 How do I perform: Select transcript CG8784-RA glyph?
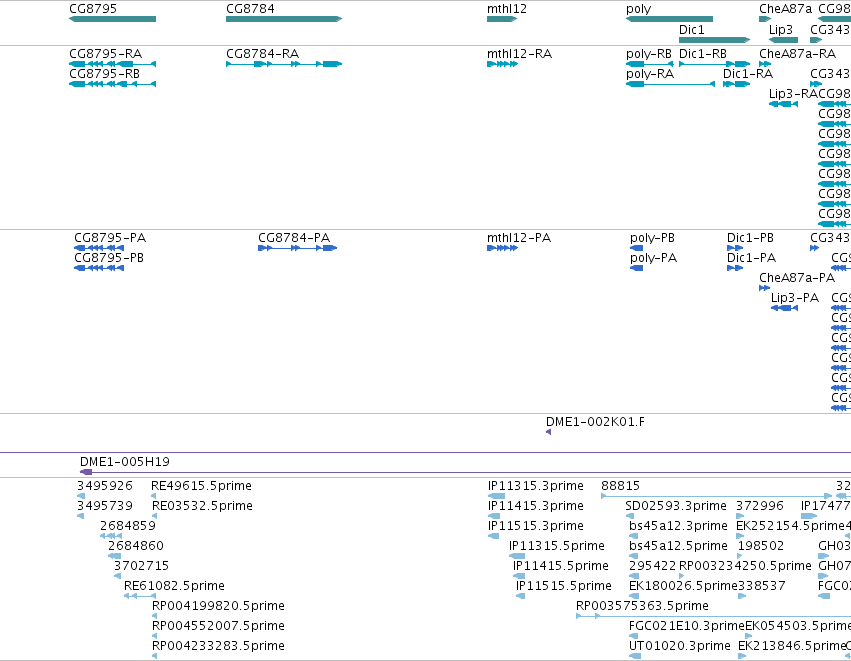284,64
